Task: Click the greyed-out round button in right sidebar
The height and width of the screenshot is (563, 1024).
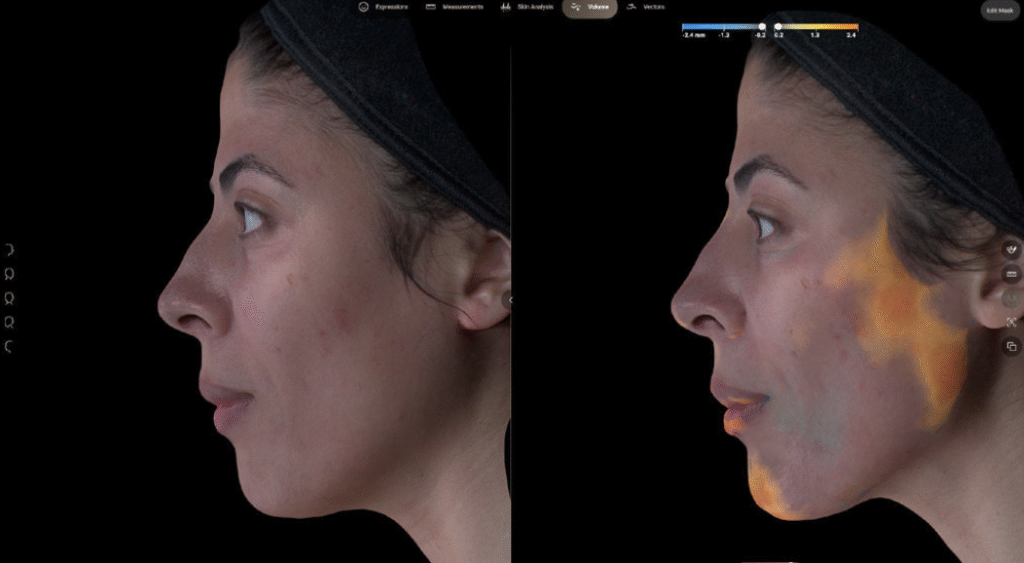Action: [1012, 298]
